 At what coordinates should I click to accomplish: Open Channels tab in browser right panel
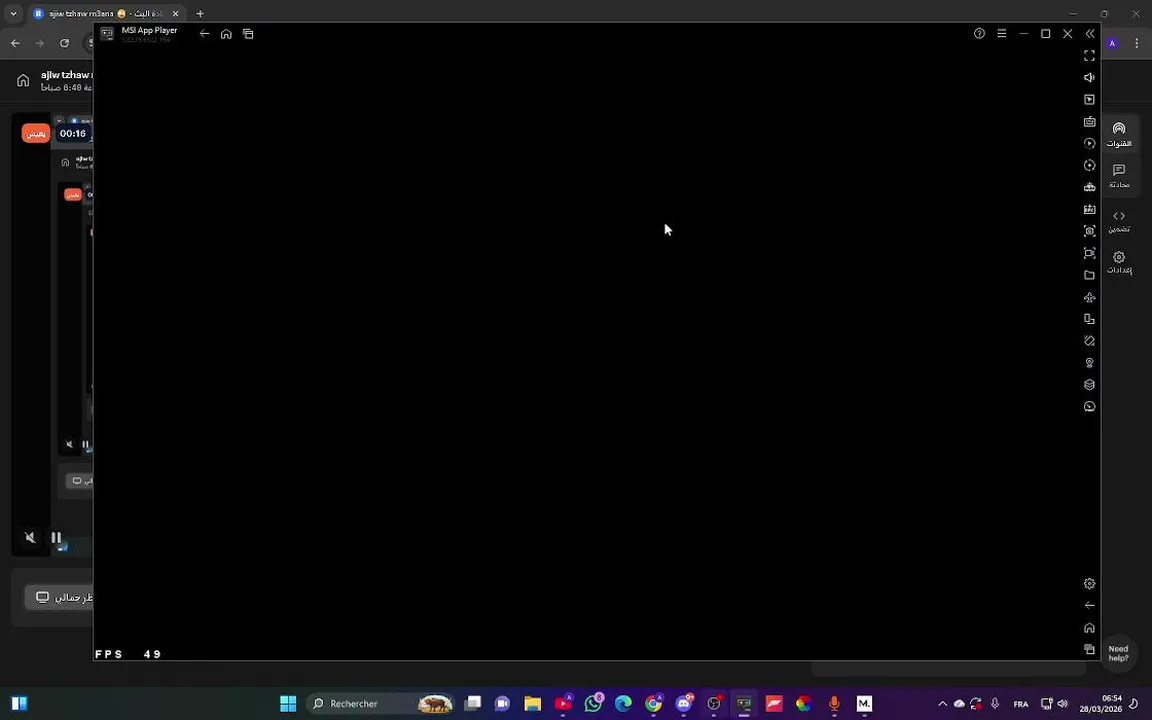coord(1119,134)
